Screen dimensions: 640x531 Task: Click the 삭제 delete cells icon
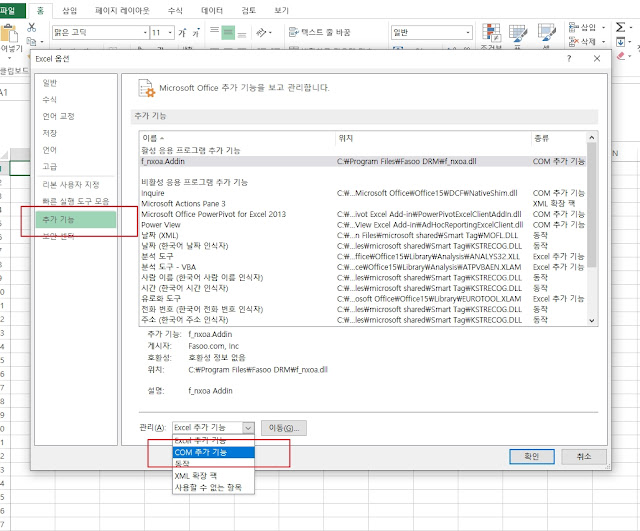coord(582,41)
